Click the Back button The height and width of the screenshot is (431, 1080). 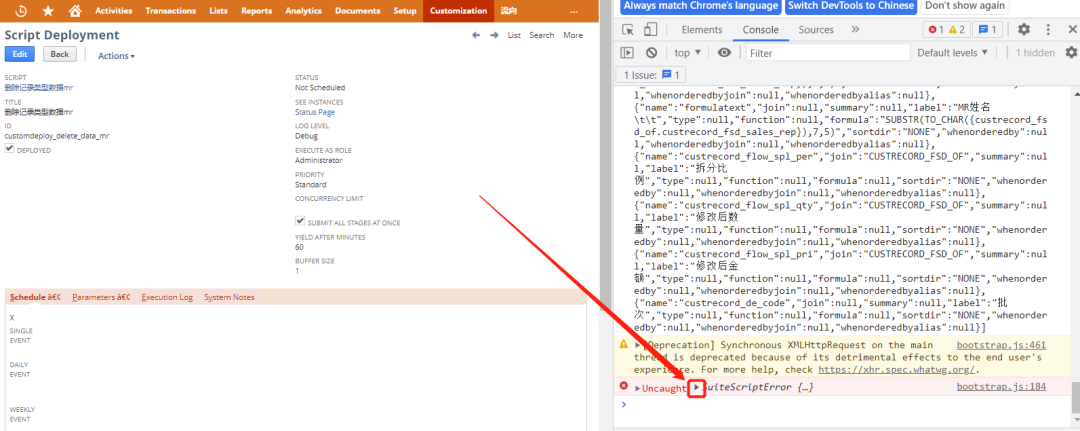tap(60, 54)
